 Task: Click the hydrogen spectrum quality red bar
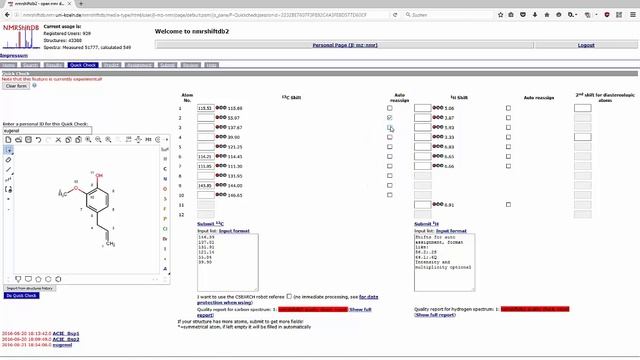(535, 309)
